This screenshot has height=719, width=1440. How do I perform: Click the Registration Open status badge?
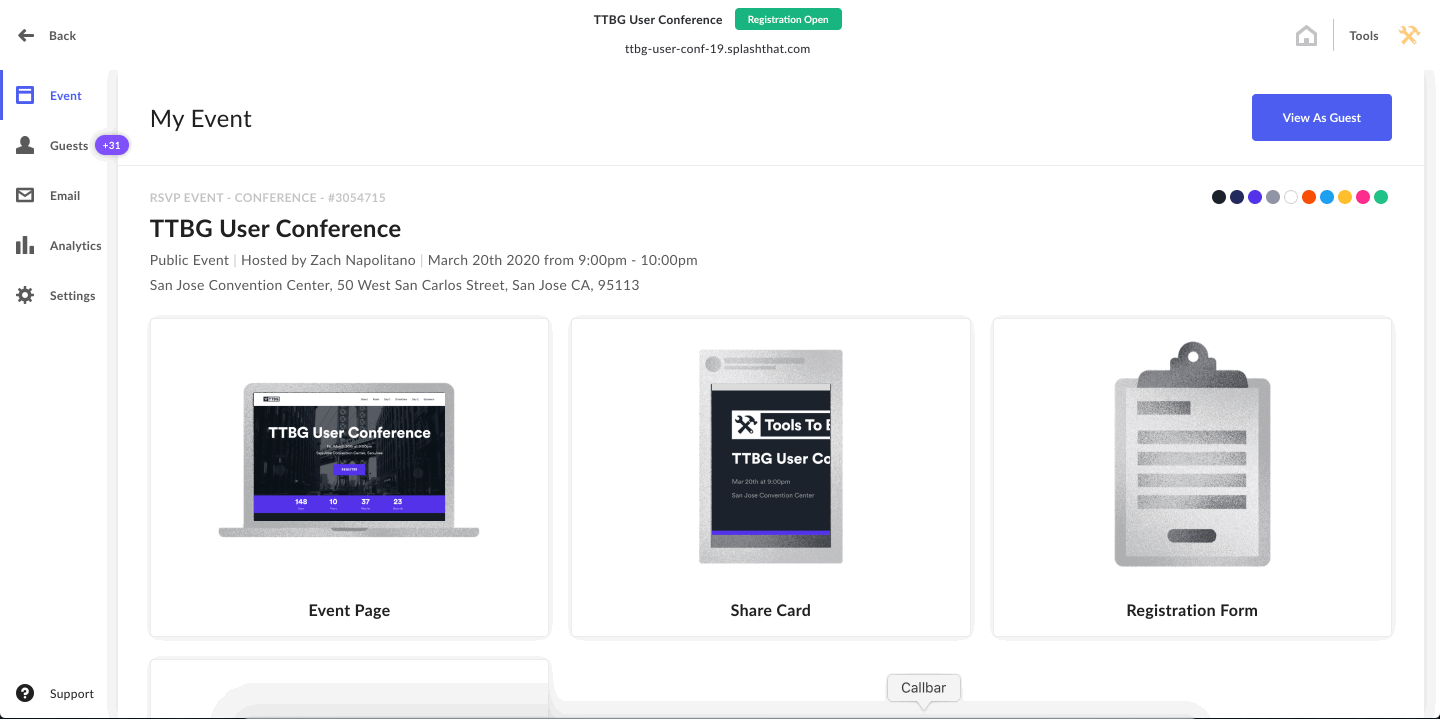788,19
